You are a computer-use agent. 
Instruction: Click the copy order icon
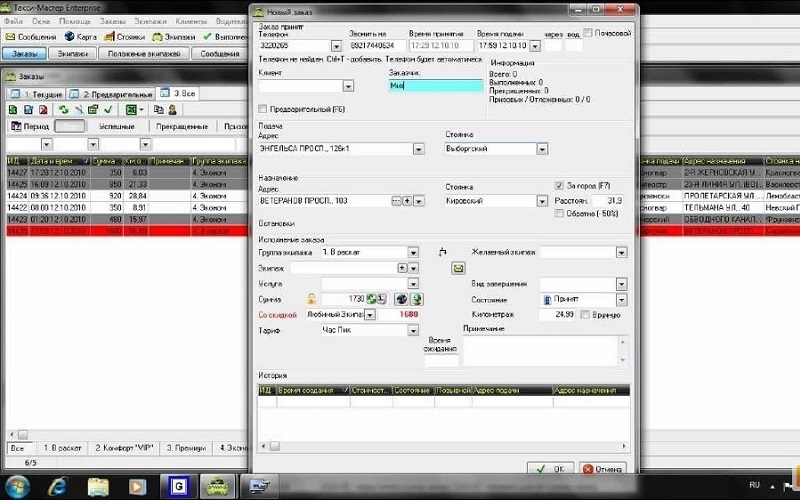[159, 110]
